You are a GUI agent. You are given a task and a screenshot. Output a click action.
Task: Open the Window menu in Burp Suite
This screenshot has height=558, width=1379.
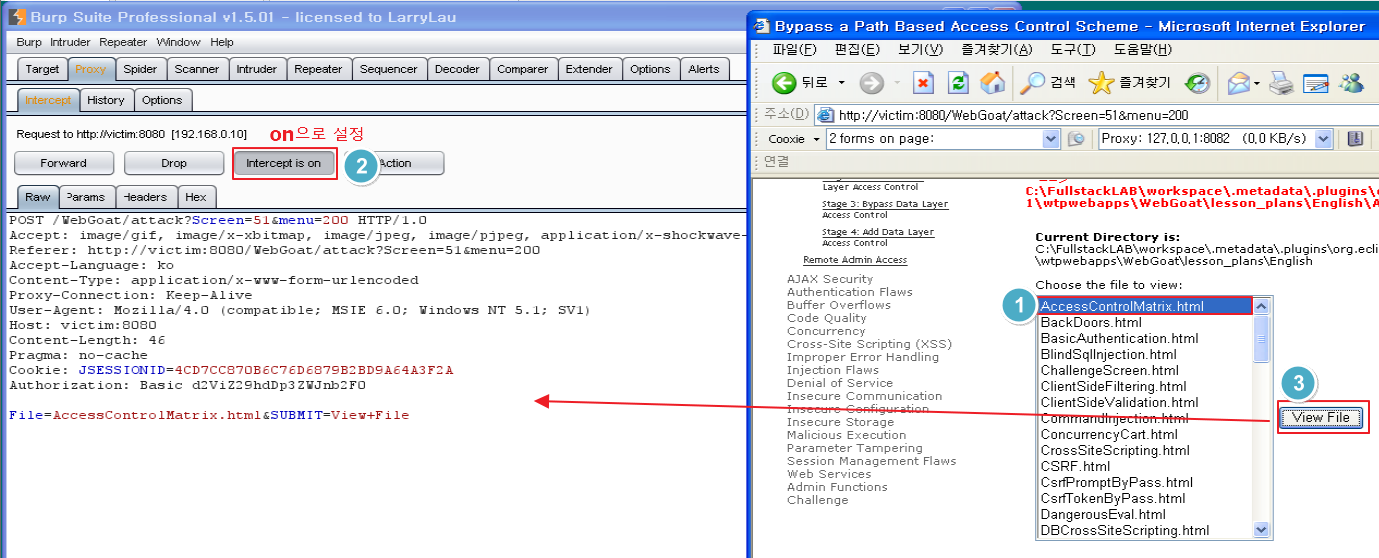pyautogui.click(x=178, y=42)
